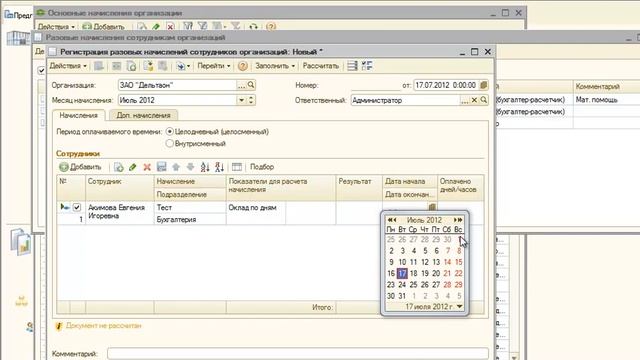The width and height of the screenshot is (640, 360).
Task: Click Мат. помощь comment in background window
Action: (596, 100)
